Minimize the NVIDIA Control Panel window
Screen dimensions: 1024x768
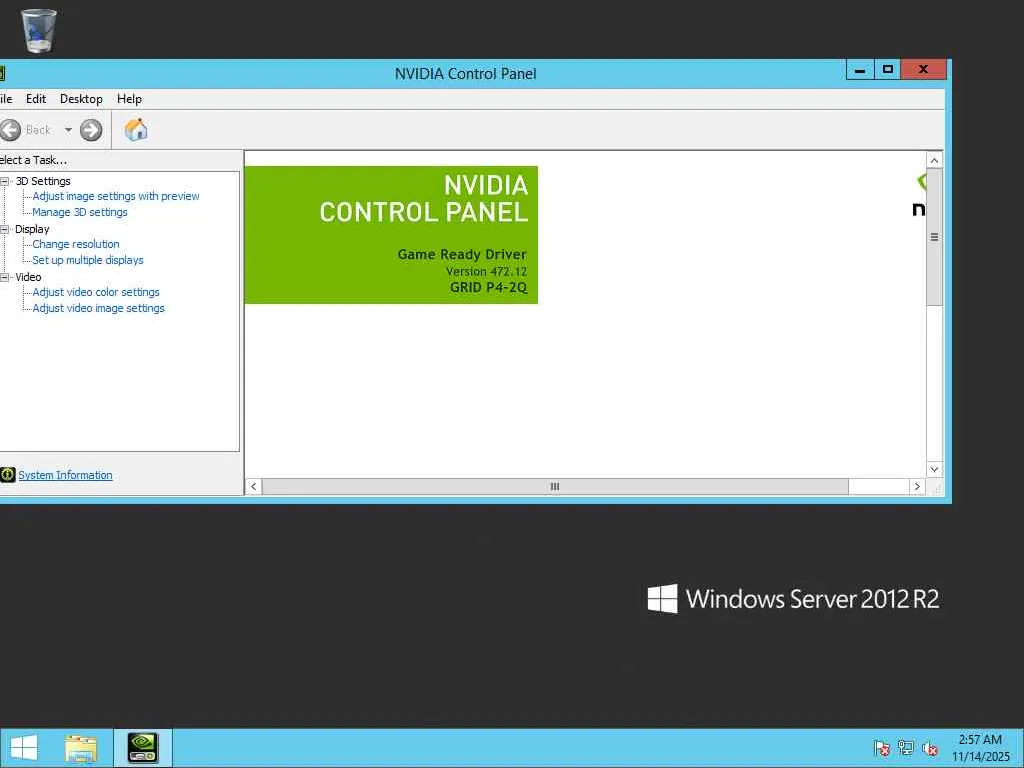[x=860, y=70]
